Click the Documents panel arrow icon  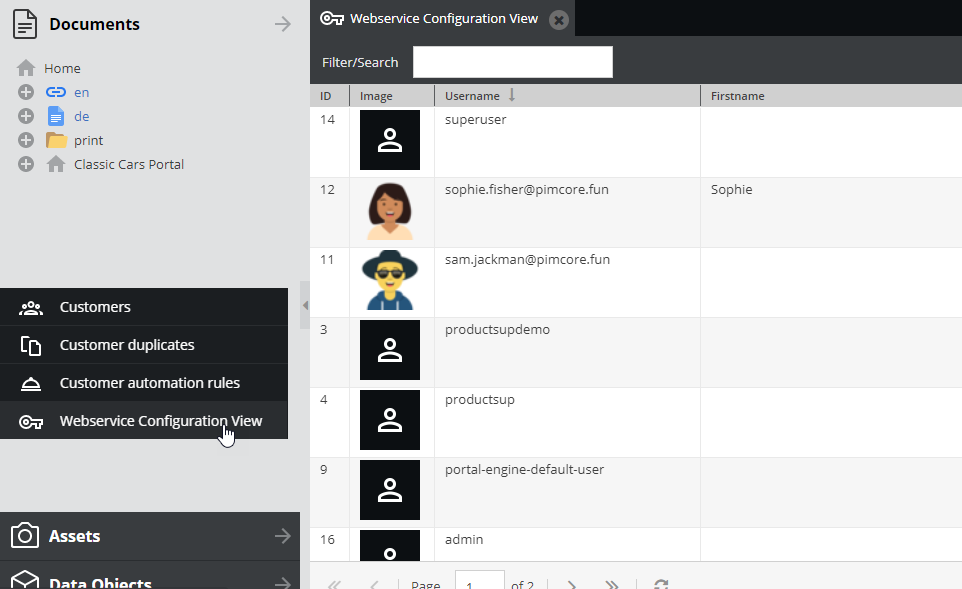click(x=283, y=24)
